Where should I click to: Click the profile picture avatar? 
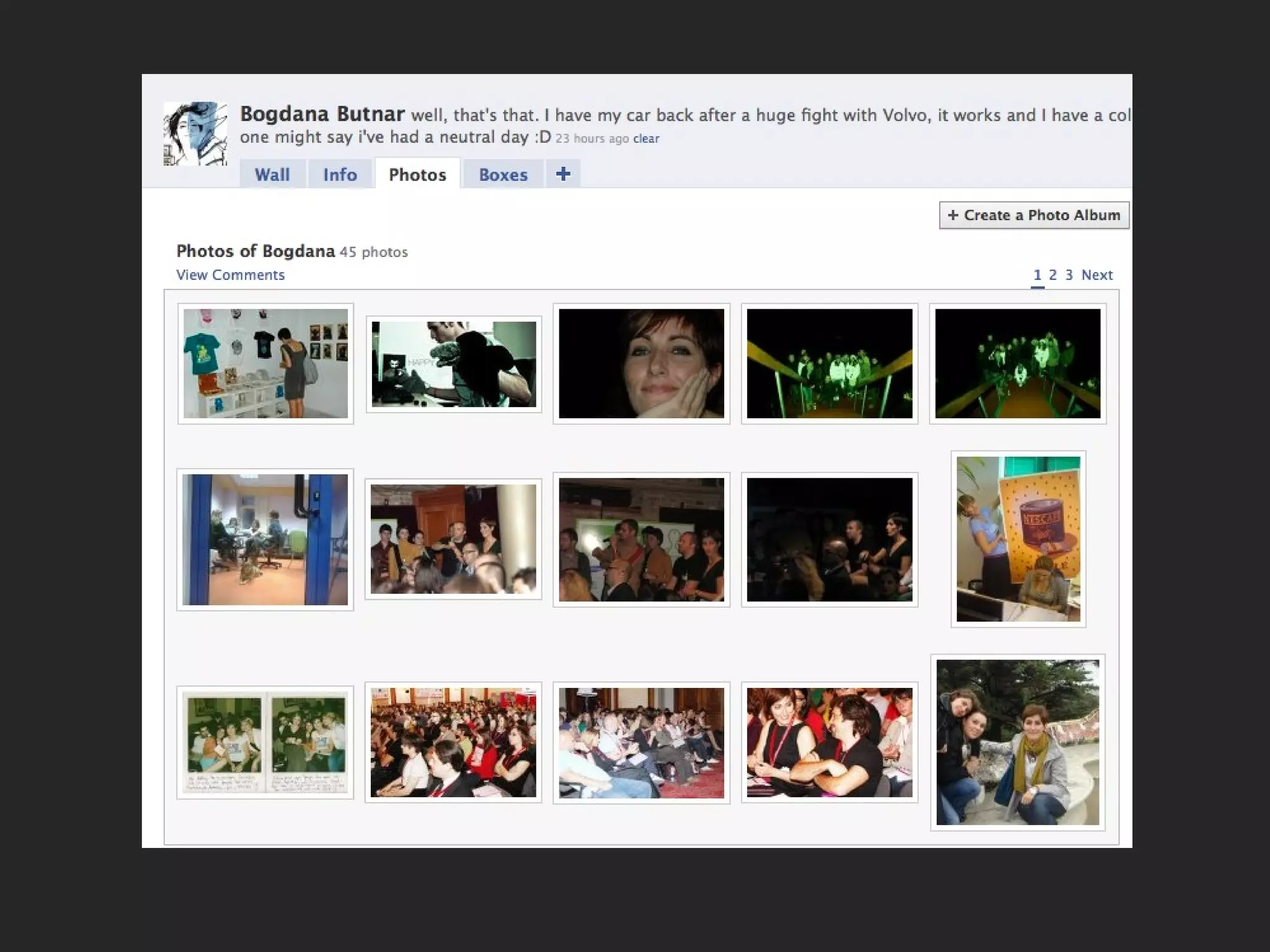(195, 133)
